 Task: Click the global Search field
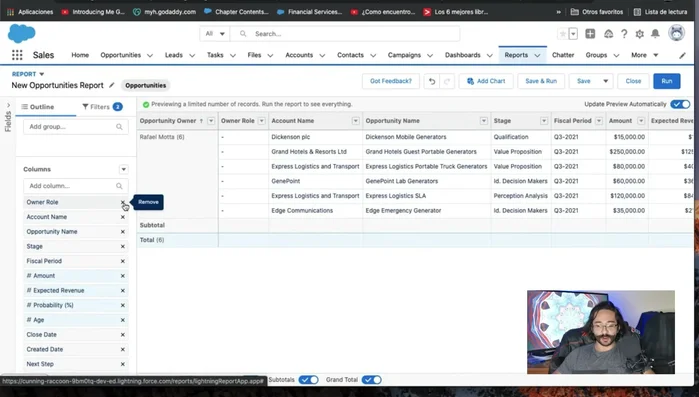(345, 34)
